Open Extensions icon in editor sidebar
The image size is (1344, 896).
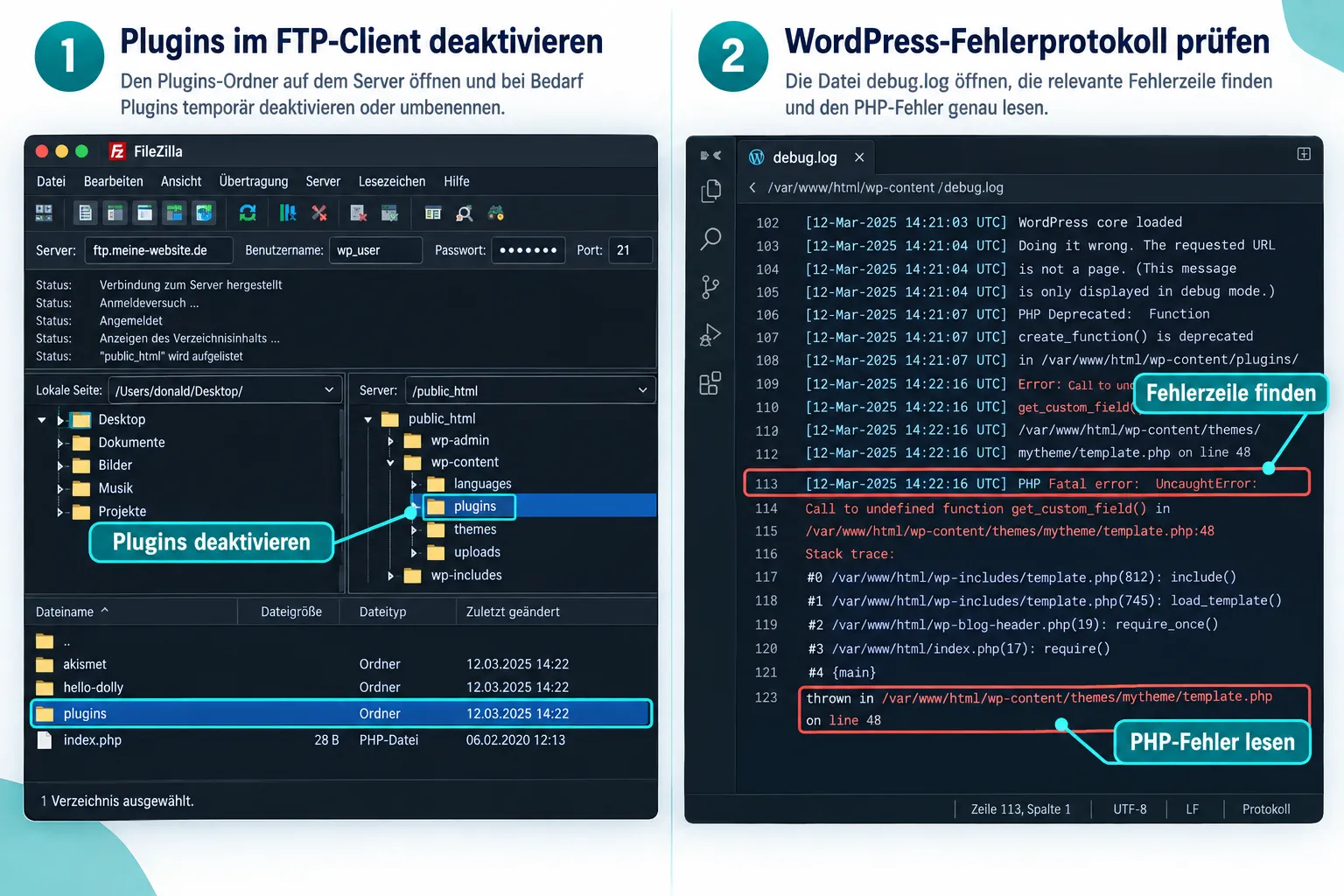(x=710, y=383)
